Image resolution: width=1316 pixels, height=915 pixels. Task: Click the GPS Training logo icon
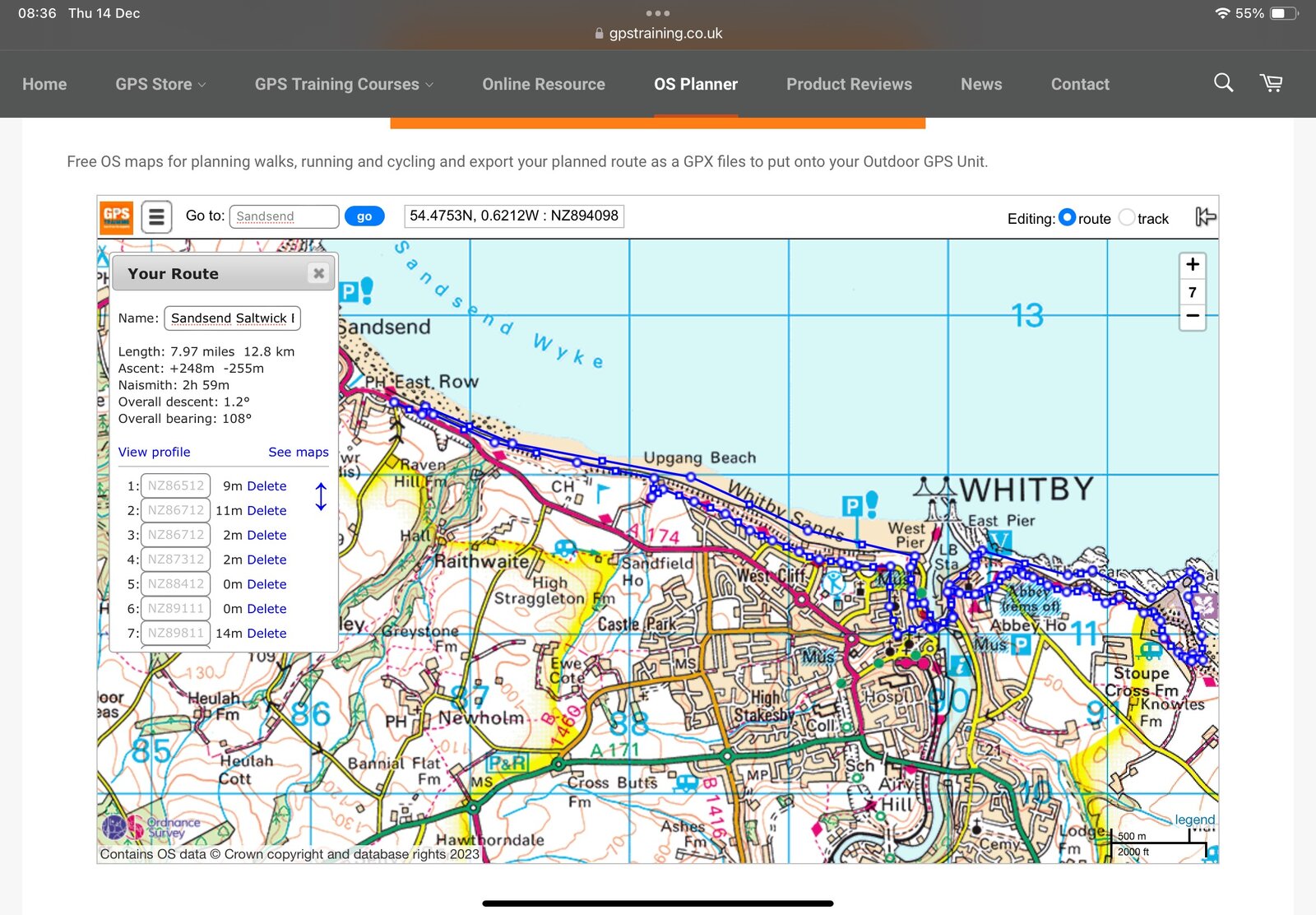tap(116, 217)
